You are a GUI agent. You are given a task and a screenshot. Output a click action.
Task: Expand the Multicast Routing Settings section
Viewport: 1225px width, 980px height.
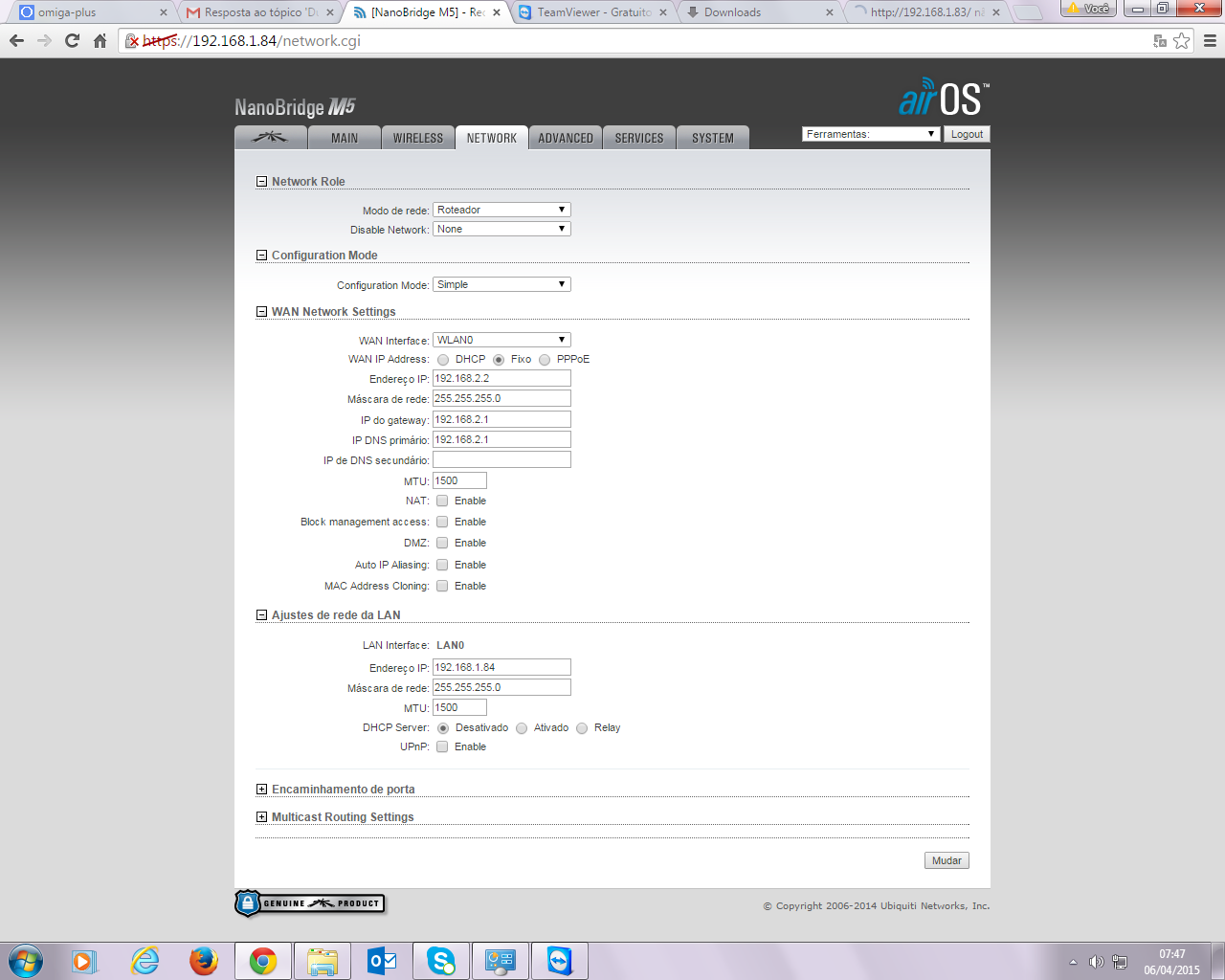pyautogui.click(x=261, y=817)
